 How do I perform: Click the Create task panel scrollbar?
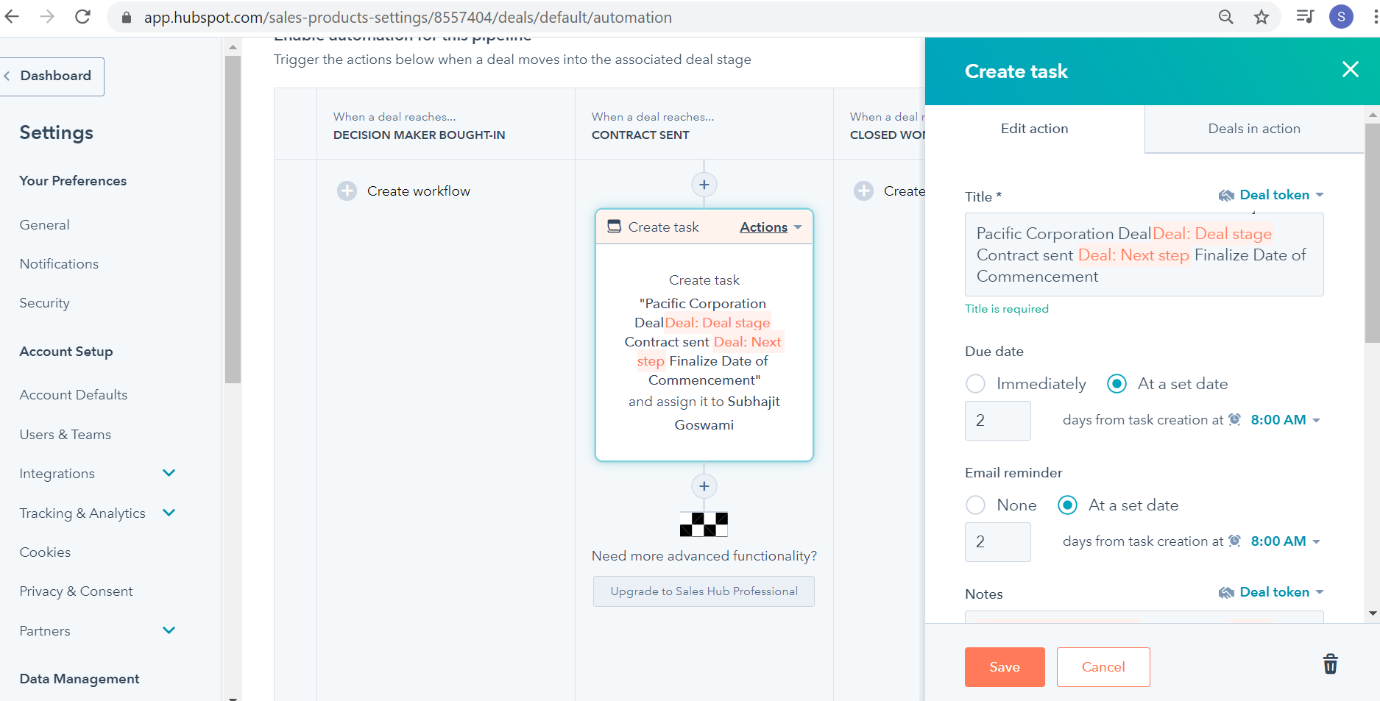pyautogui.click(x=1372, y=234)
